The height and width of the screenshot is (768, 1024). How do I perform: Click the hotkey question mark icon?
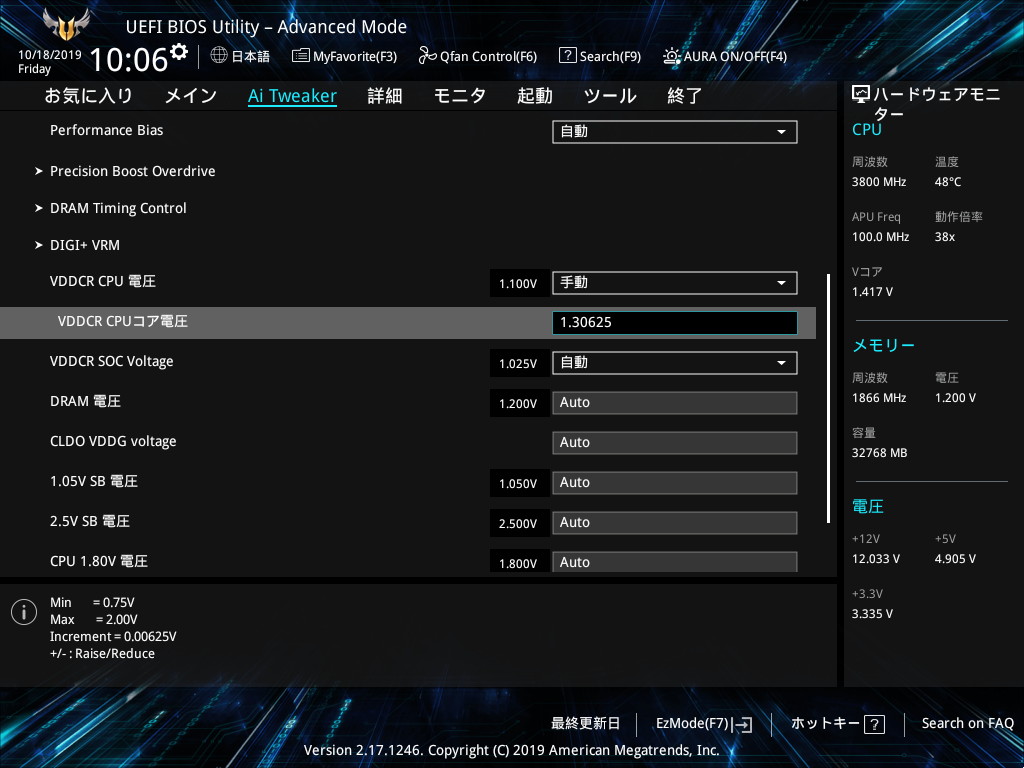[x=874, y=724]
